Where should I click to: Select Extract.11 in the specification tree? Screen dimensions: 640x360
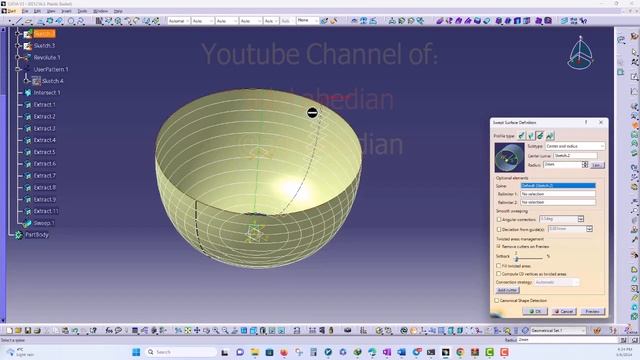(x=46, y=211)
